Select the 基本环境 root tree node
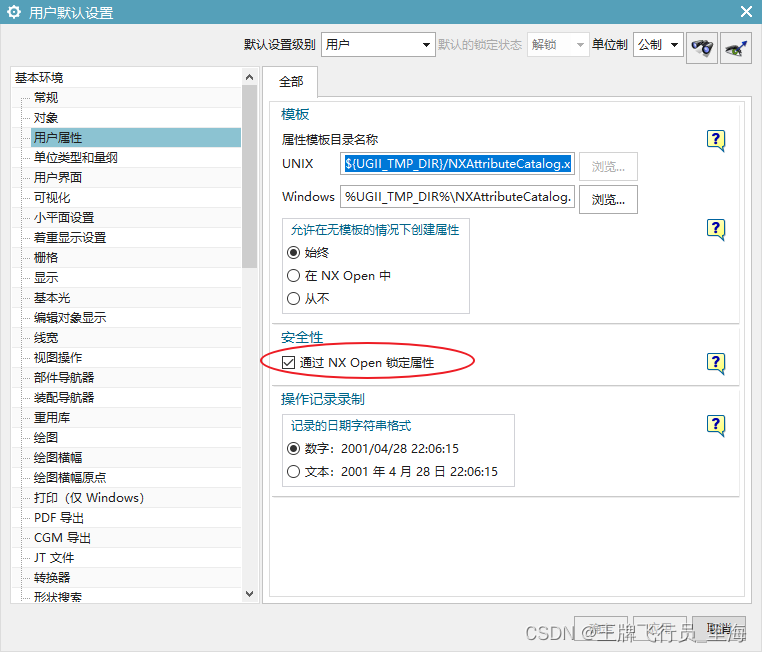 click(x=39, y=78)
